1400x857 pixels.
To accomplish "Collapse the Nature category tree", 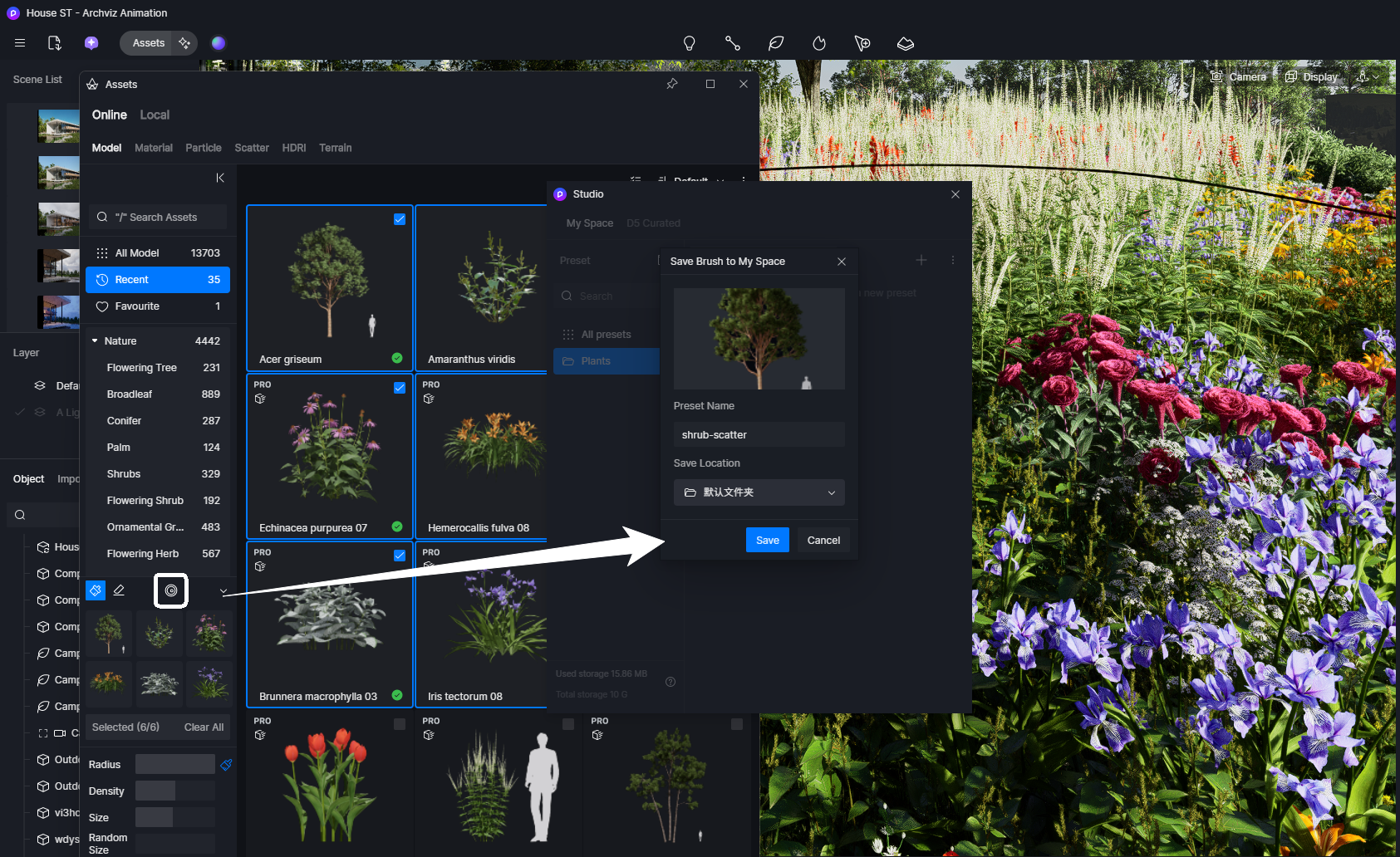I will 95,341.
